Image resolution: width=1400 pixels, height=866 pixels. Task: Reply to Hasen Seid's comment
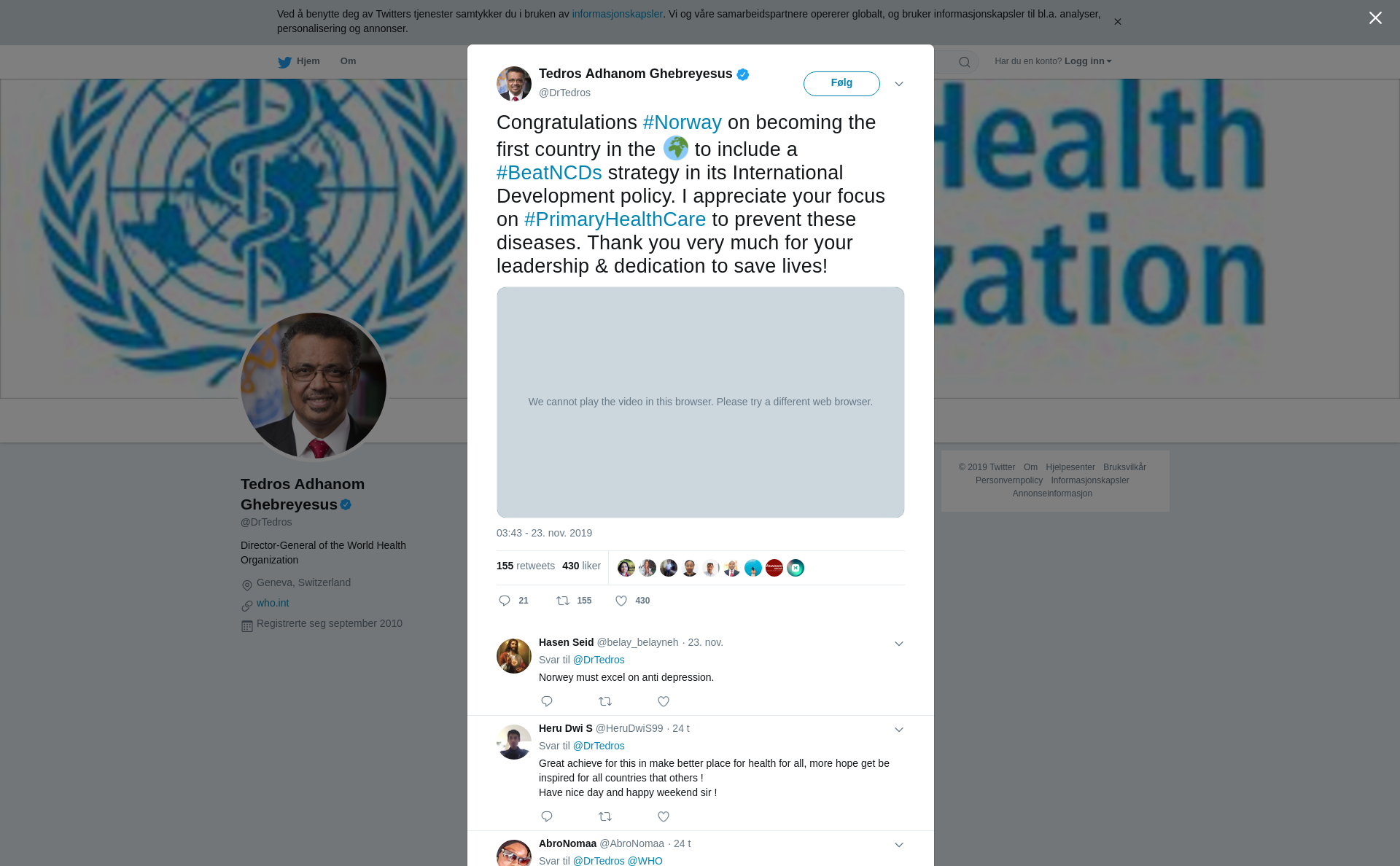(547, 701)
